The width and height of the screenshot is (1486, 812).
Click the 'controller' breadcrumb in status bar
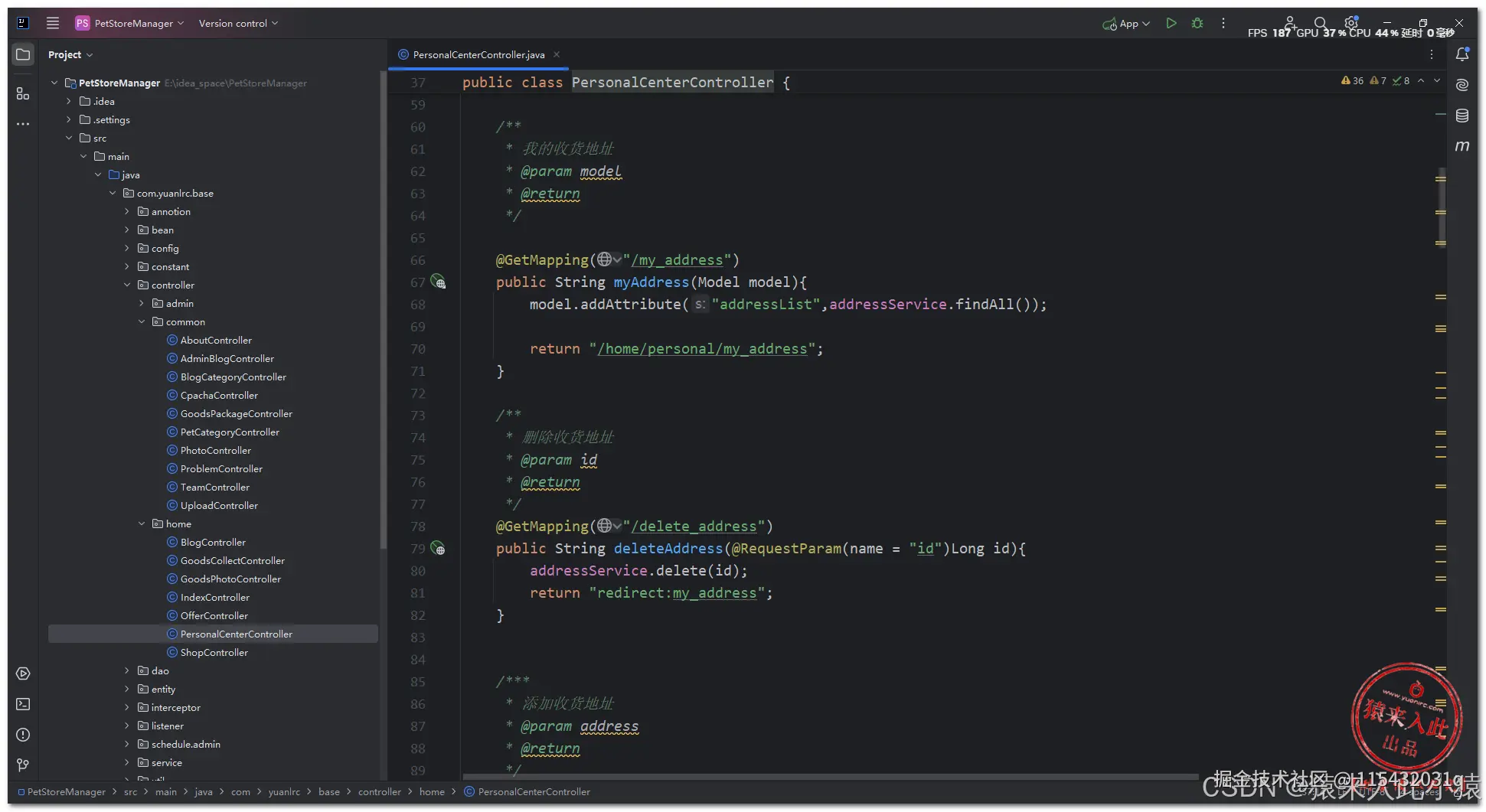379,791
